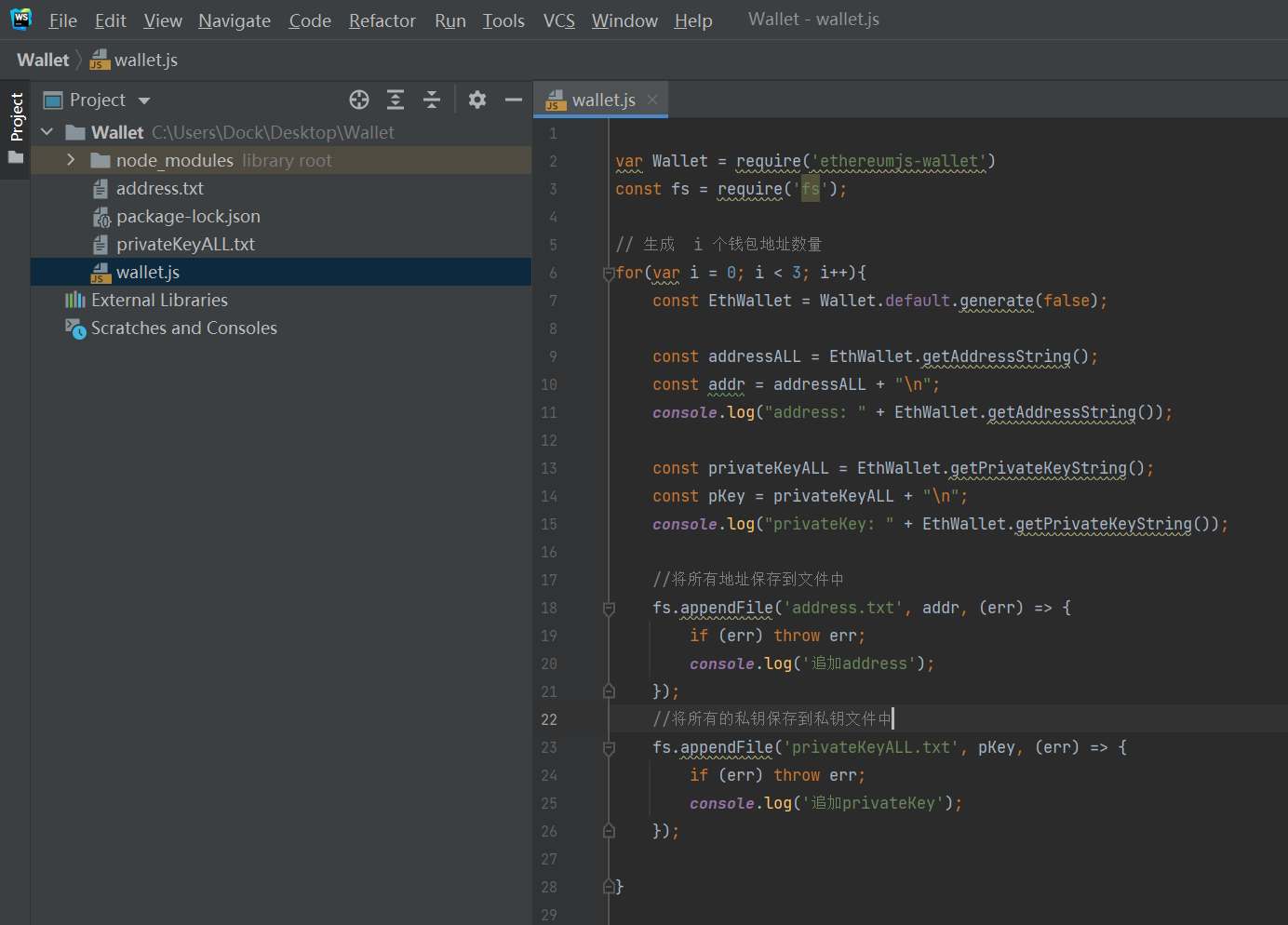Click the Wallet breadcrumb in navigation bar
This screenshot has height=925, width=1288.
pyautogui.click(x=43, y=60)
